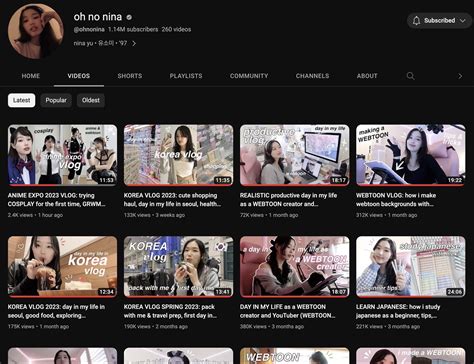The image size is (474, 364).
Task: Open the 11:35 korea vlog thumbnail
Action: 179,155
